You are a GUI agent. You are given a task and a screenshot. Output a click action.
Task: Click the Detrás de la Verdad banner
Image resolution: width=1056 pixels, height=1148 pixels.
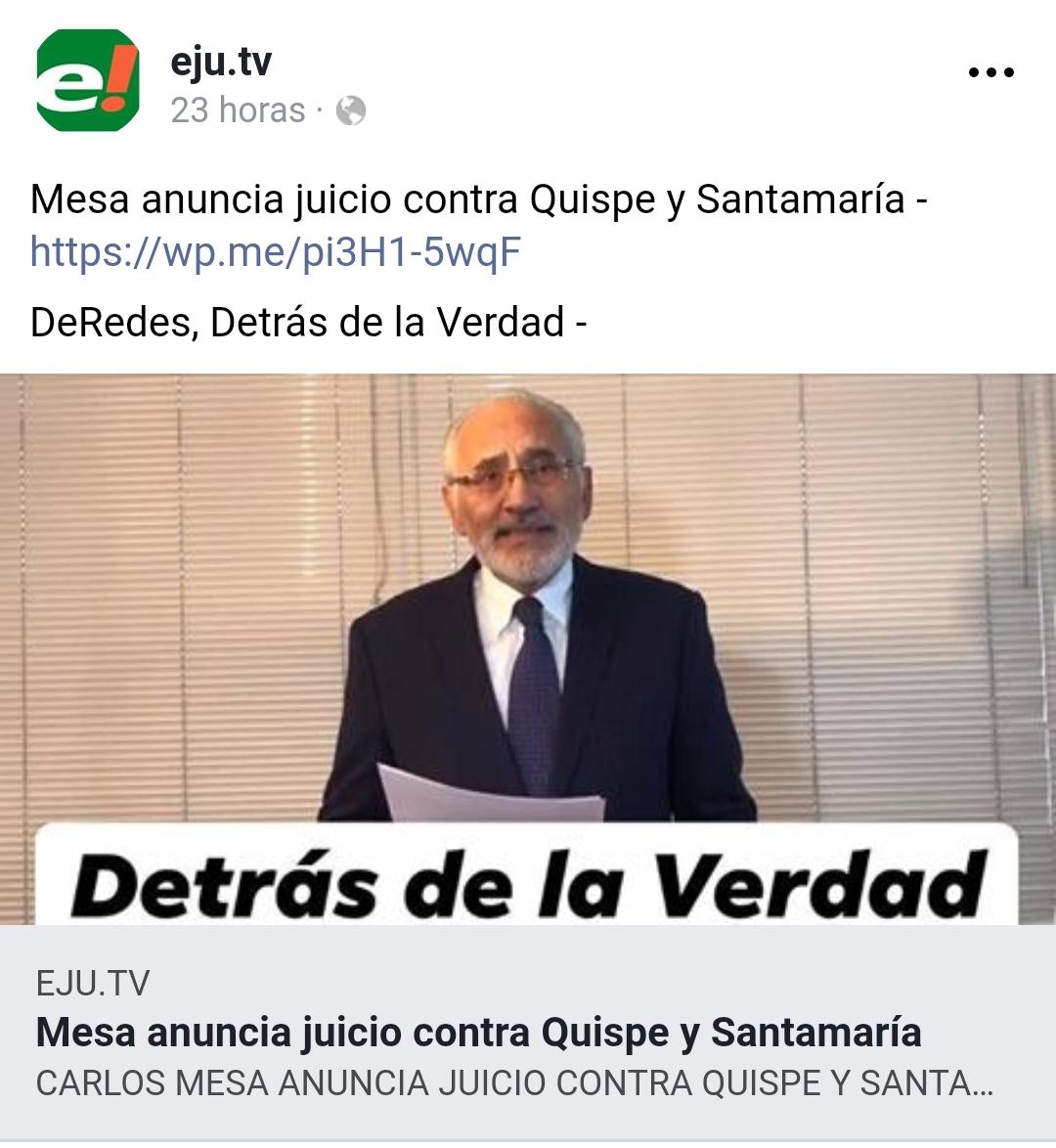527,873
